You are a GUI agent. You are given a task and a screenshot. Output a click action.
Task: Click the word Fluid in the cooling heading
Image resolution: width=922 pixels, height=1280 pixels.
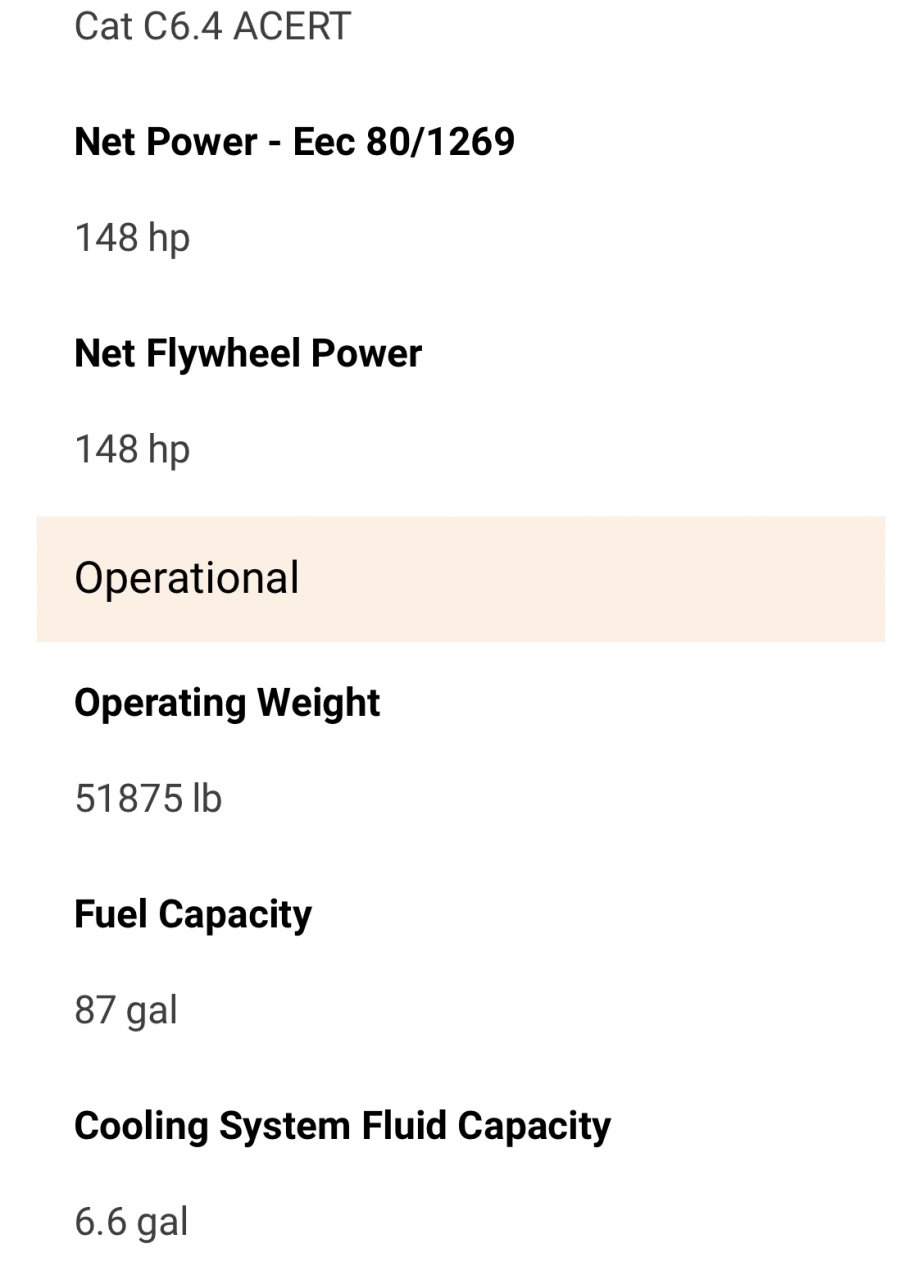pyautogui.click(x=401, y=1127)
